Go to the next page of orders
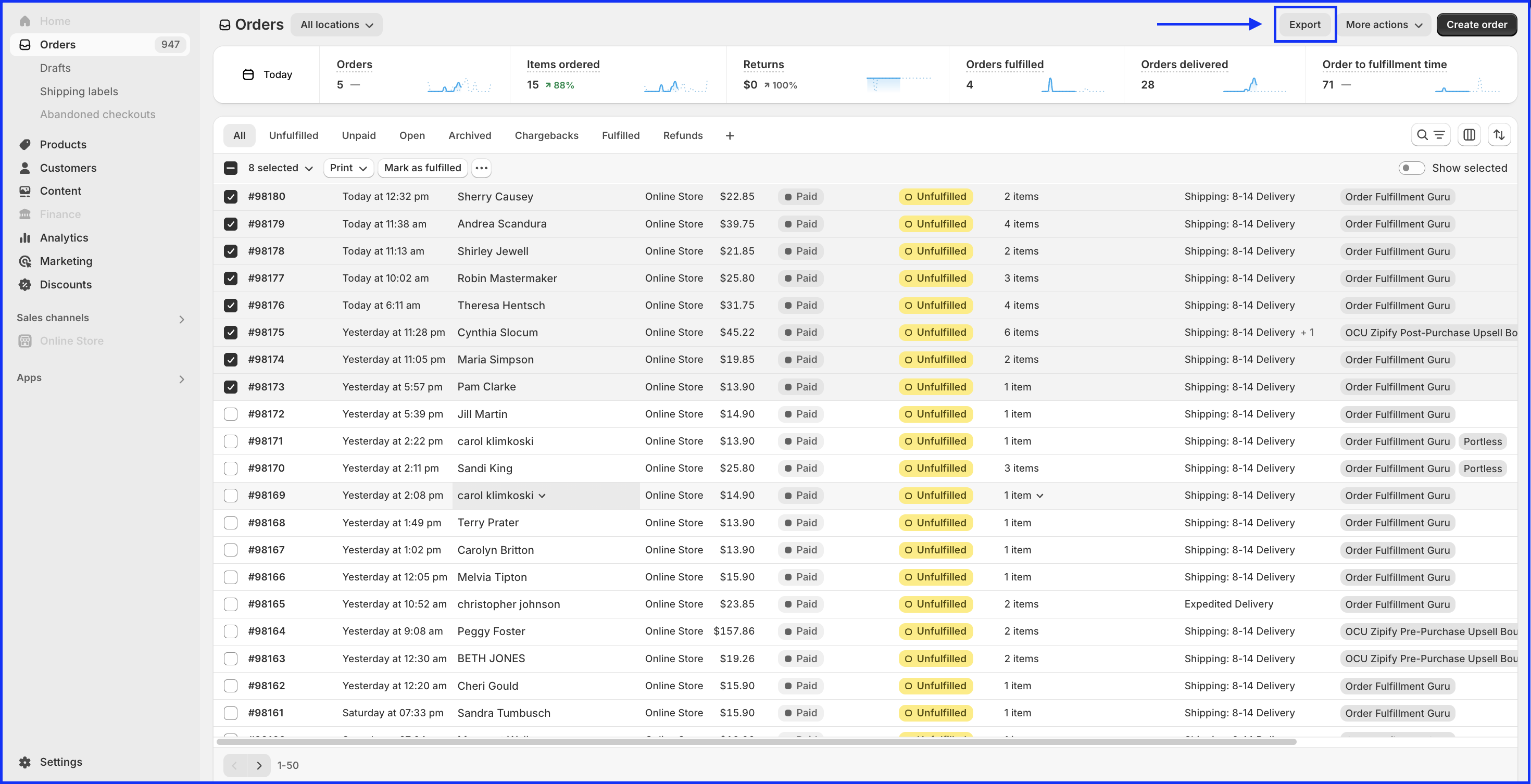This screenshot has height=784, width=1531. click(x=259, y=766)
